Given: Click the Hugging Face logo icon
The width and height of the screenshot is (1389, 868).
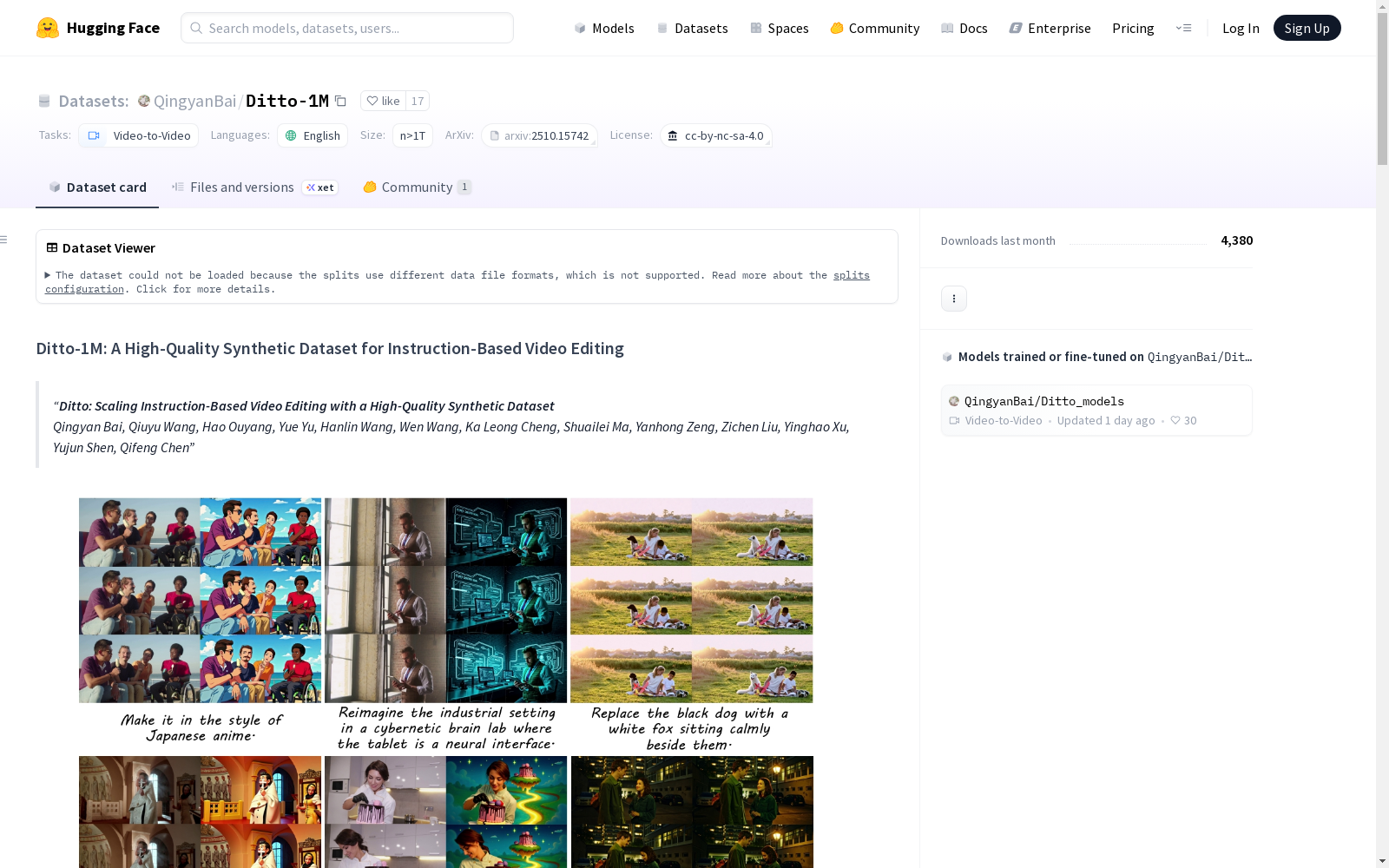Looking at the screenshot, I should click(48, 28).
